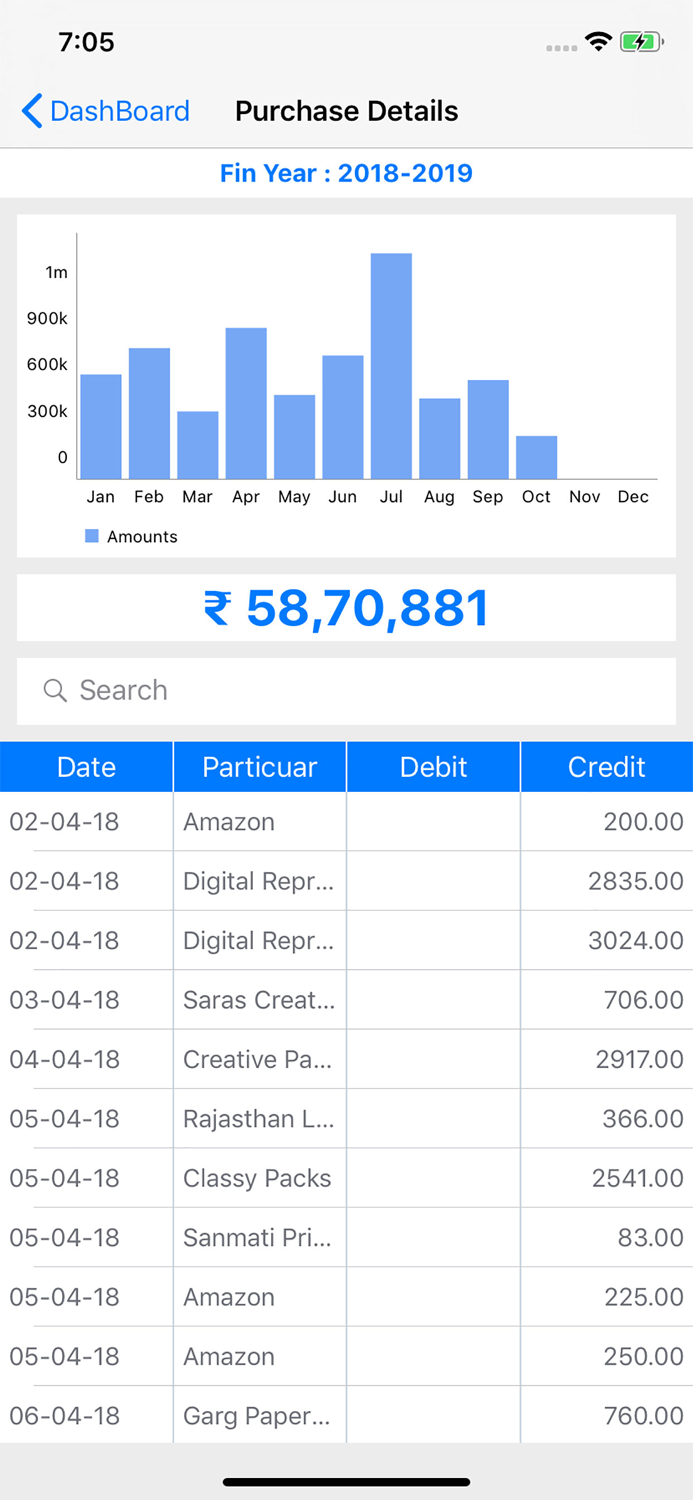Tap the back chevron arrow icon
Viewport: 693px width, 1500px height.
[x=32, y=111]
